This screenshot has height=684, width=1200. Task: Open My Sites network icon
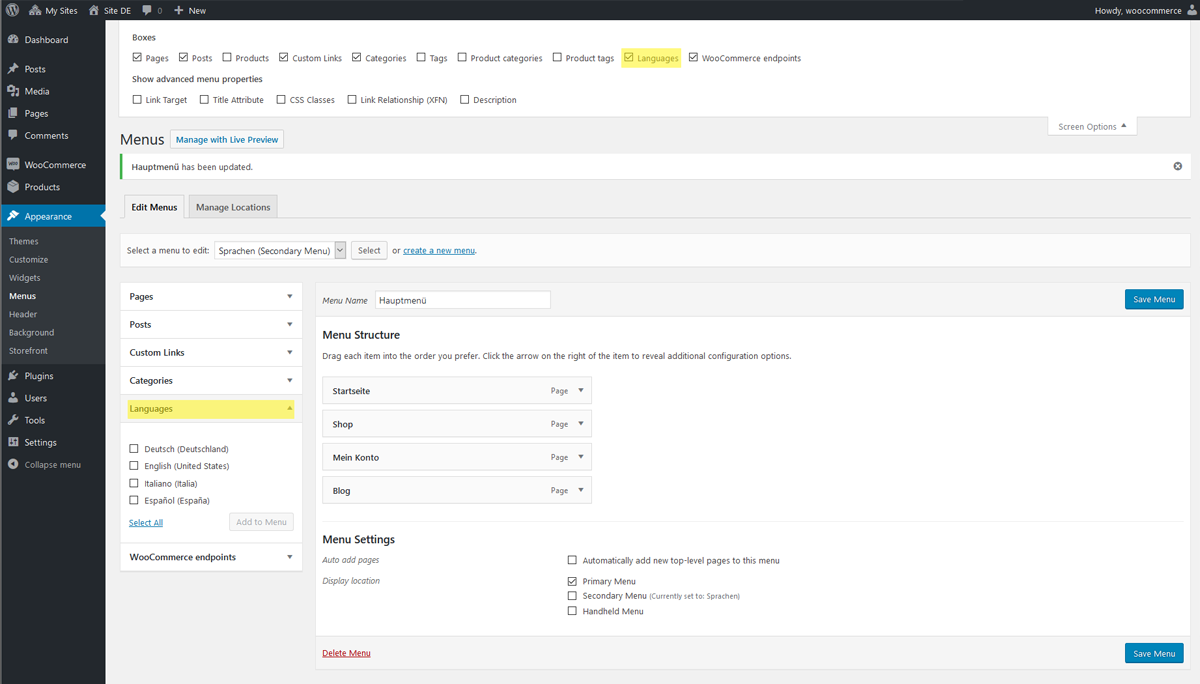click(35, 10)
